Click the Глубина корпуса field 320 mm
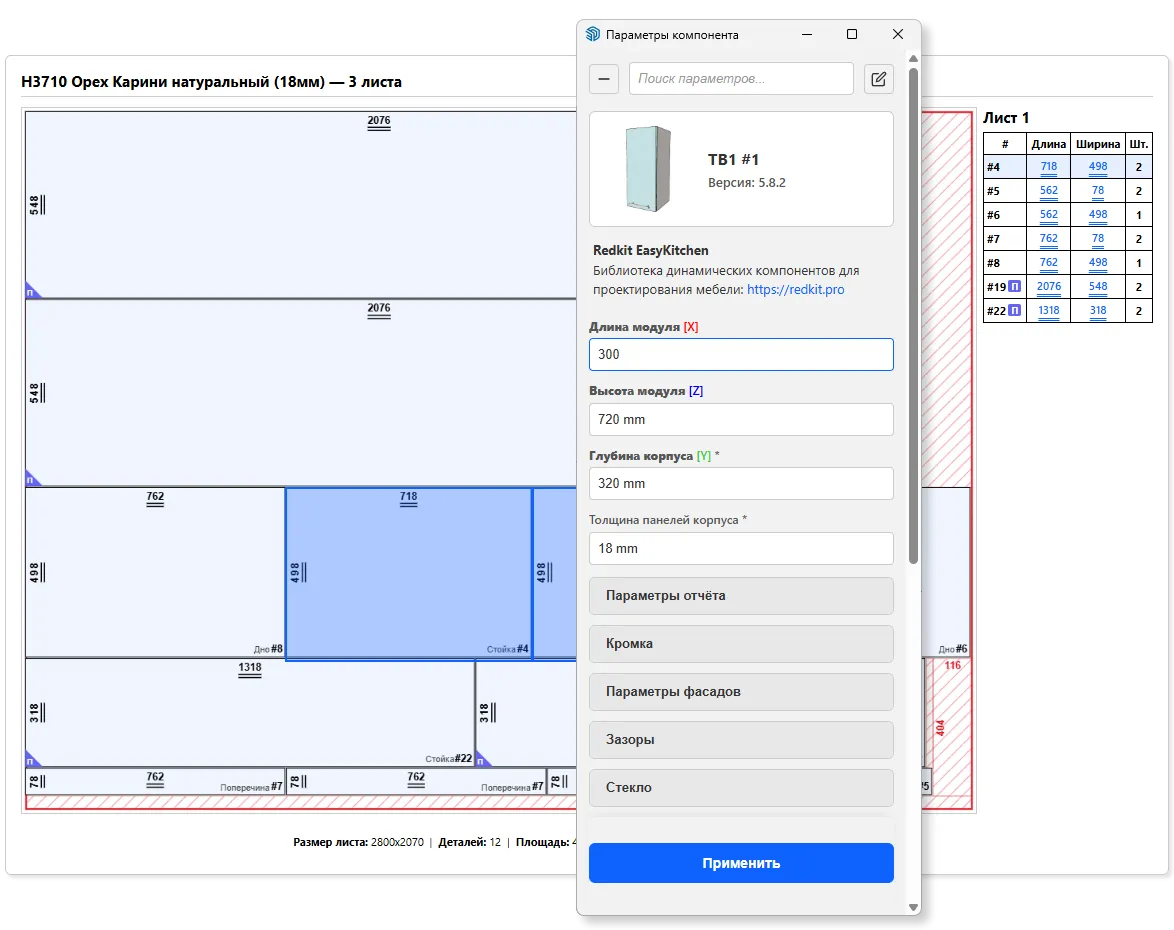The height and width of the screenshot is (930, 1174). coord(741,484)
